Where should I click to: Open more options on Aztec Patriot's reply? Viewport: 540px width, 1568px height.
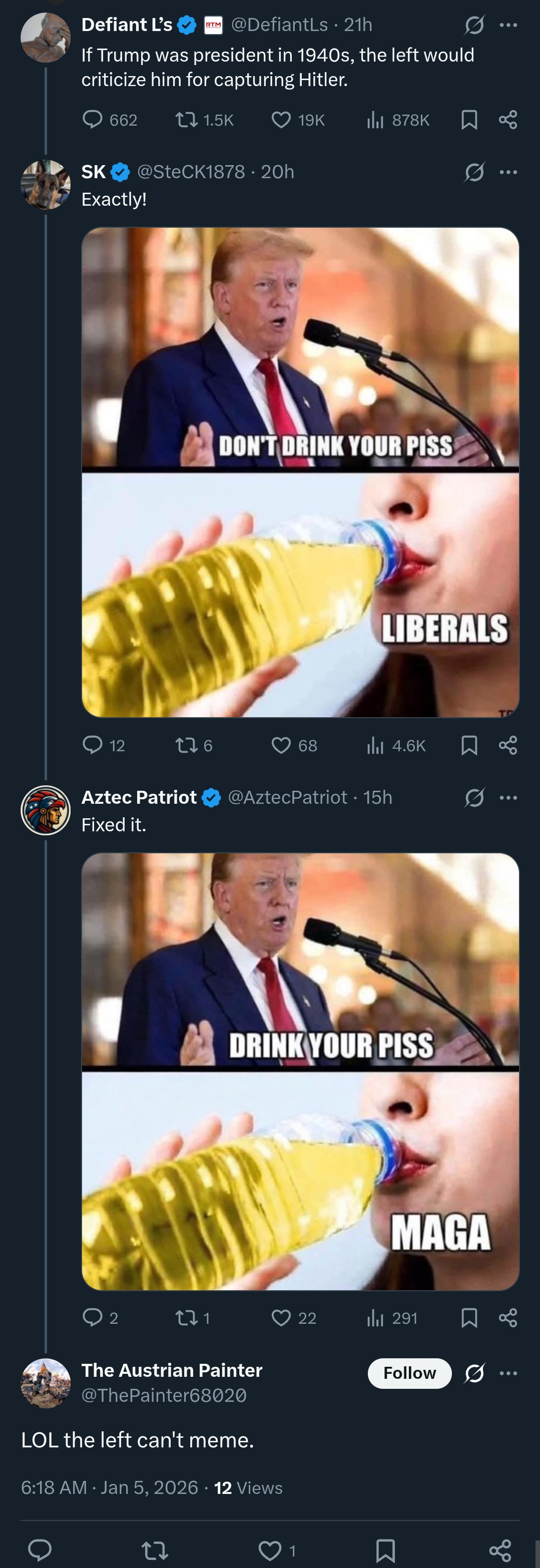tap(508, 797)
